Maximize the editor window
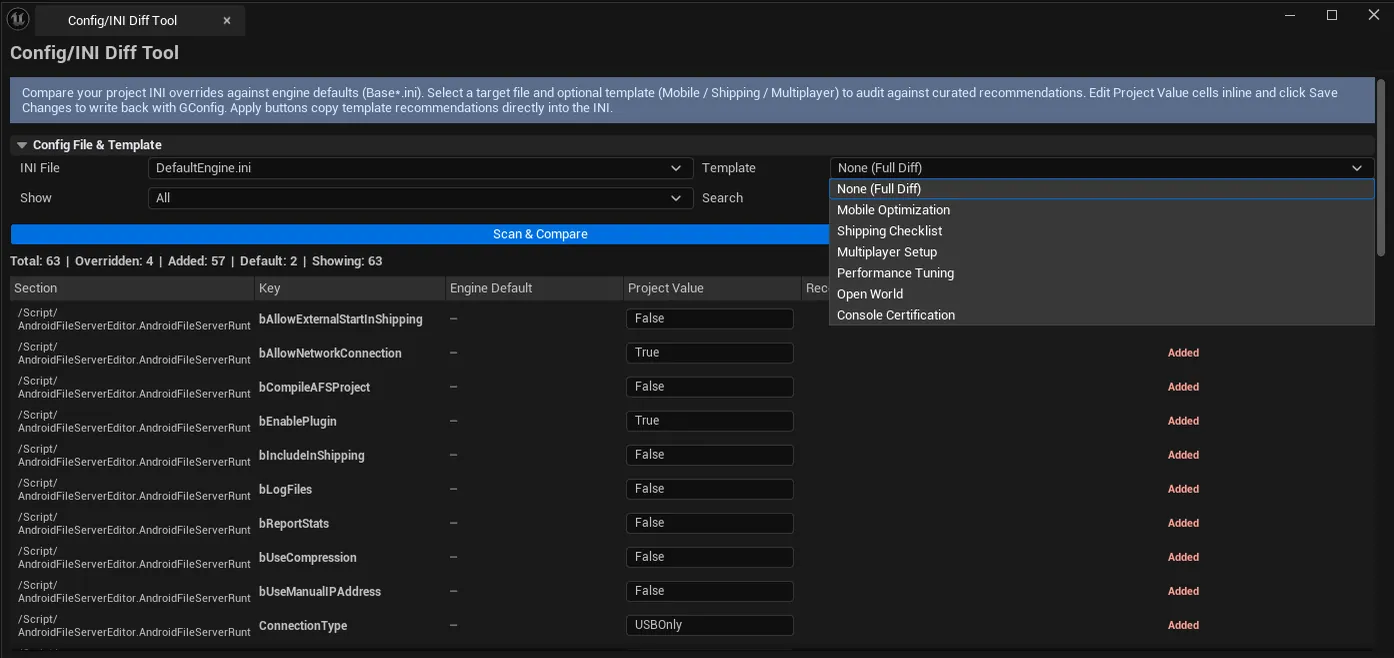Image resolution: width=1394 pixels, height=658 pixels. [x=1332, y=15]
